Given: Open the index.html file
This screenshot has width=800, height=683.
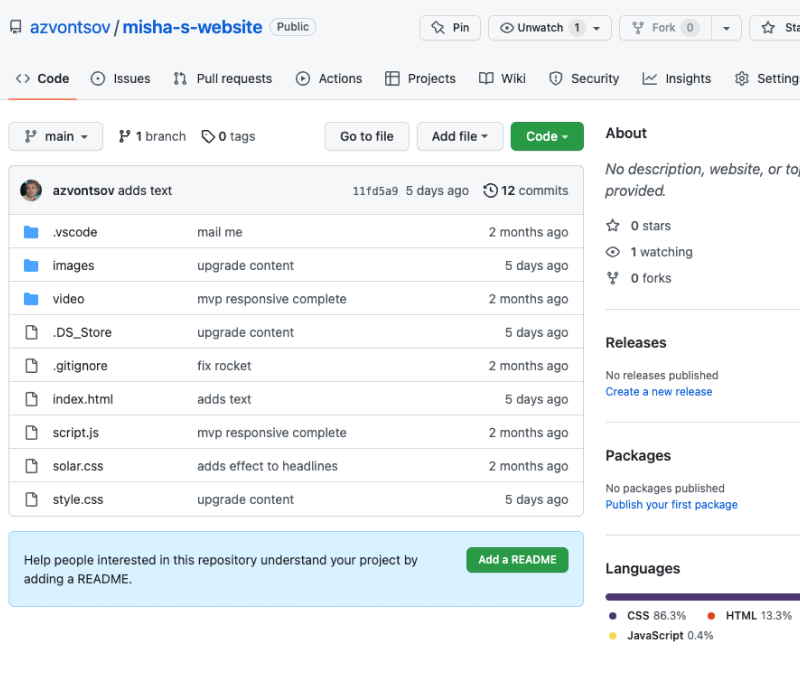Looking at the screenshot, I should point(83,399).
